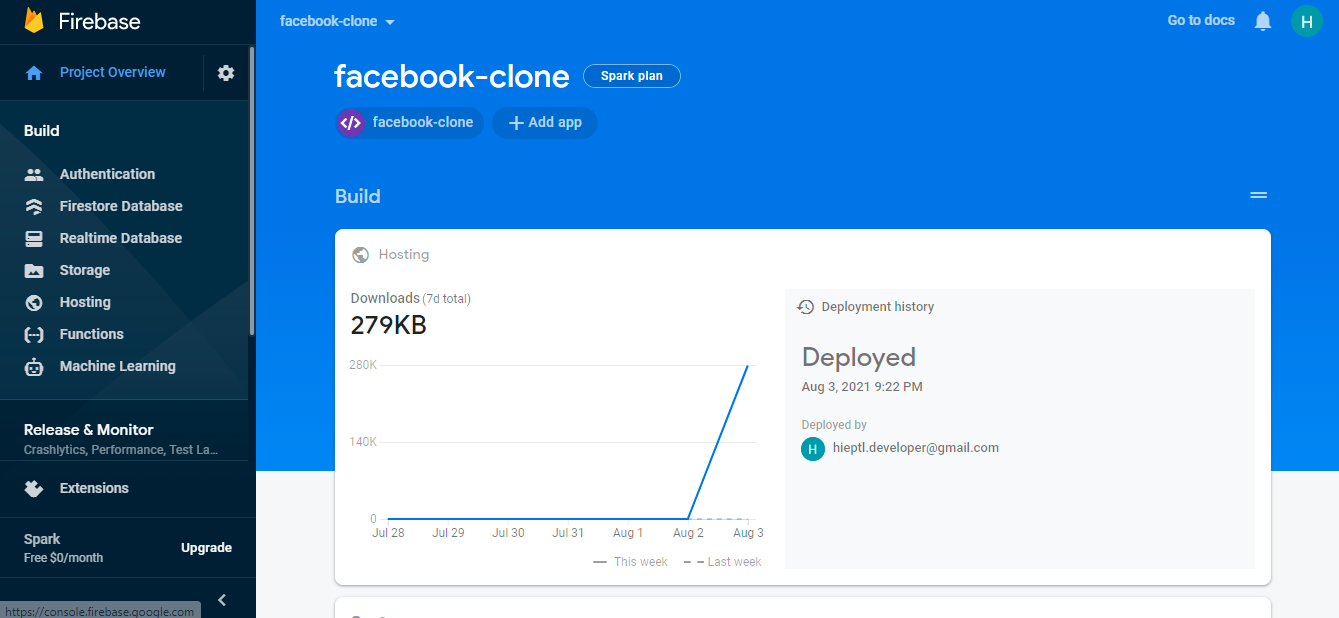Click the Extensions puzzle icon
This screenshot has height=618, width=1339.
tap(34, 488)
